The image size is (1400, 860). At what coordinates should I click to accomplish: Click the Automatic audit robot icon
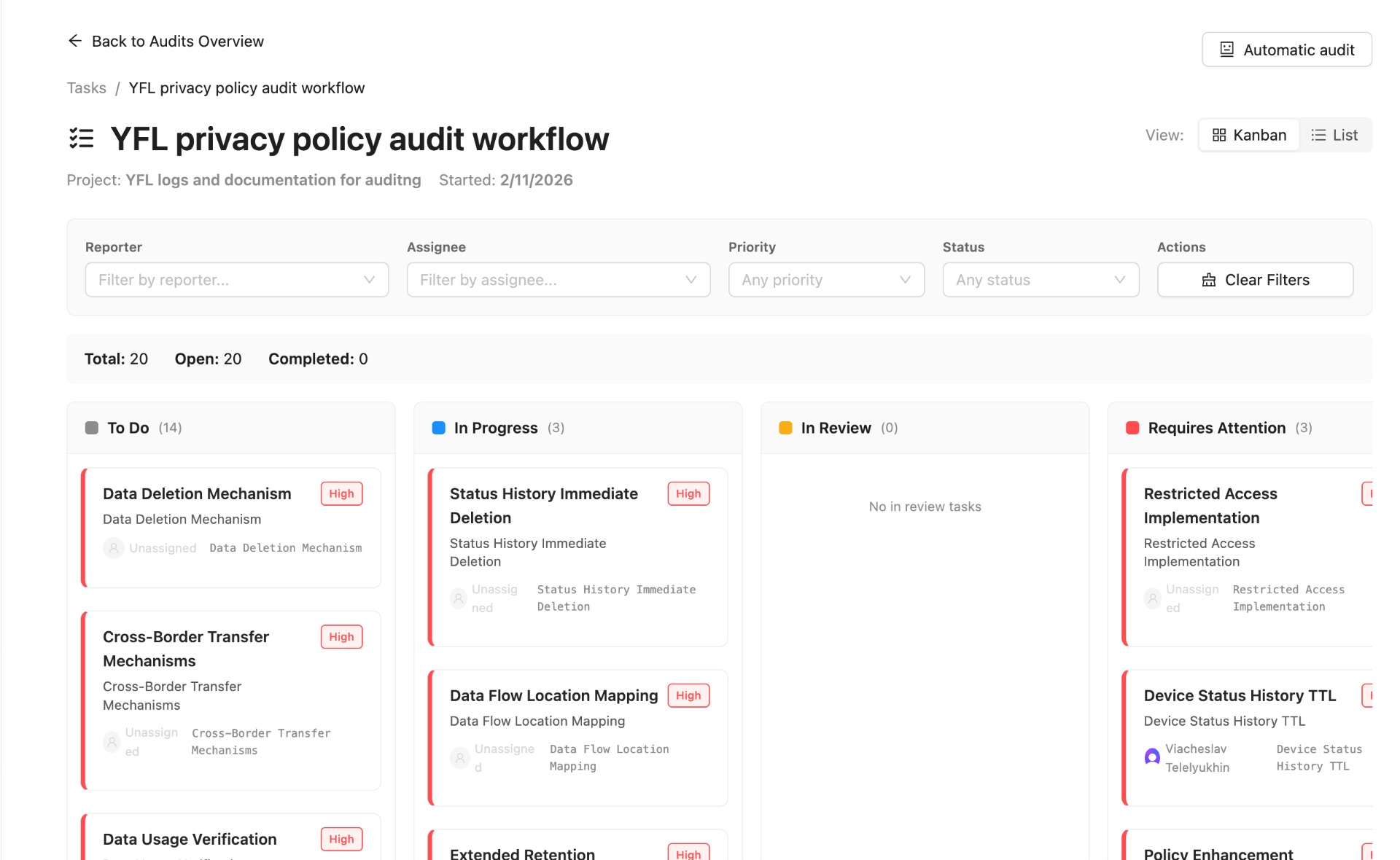[1227, 50]
